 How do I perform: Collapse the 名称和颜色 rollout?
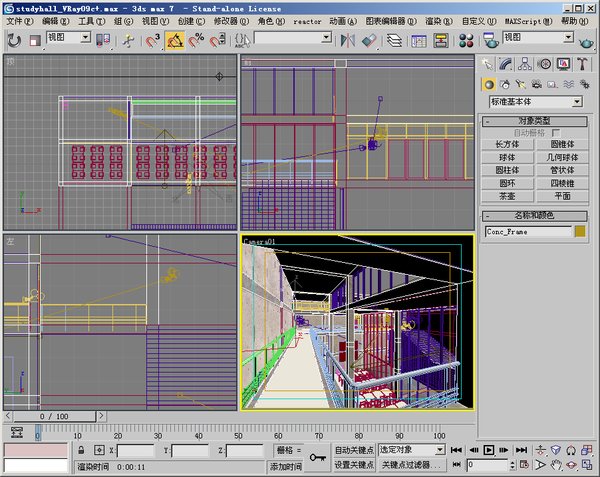click(535, 216)
